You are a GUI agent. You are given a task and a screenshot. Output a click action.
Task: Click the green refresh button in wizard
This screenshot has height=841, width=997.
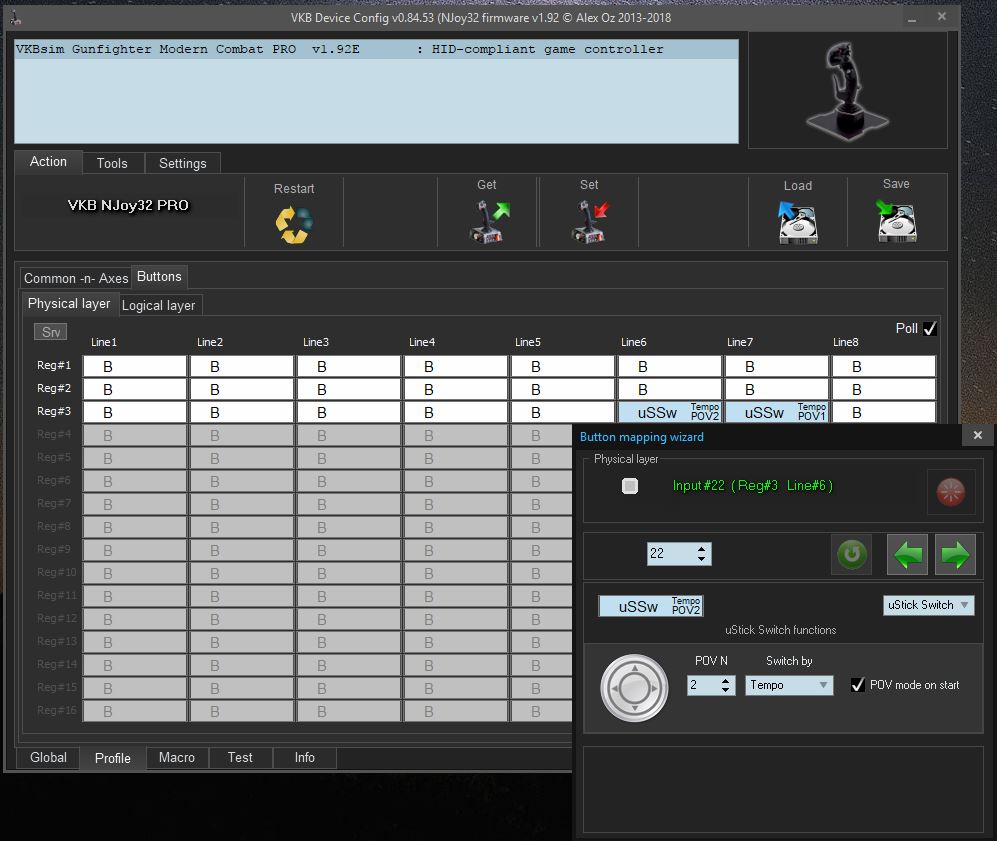point(852,554)
